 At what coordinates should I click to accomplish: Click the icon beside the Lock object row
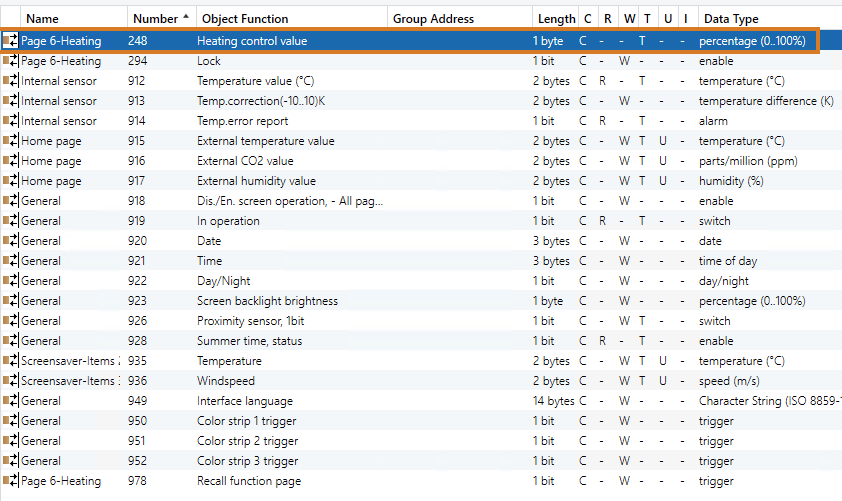pyautogui.click(x=11, y=61)
